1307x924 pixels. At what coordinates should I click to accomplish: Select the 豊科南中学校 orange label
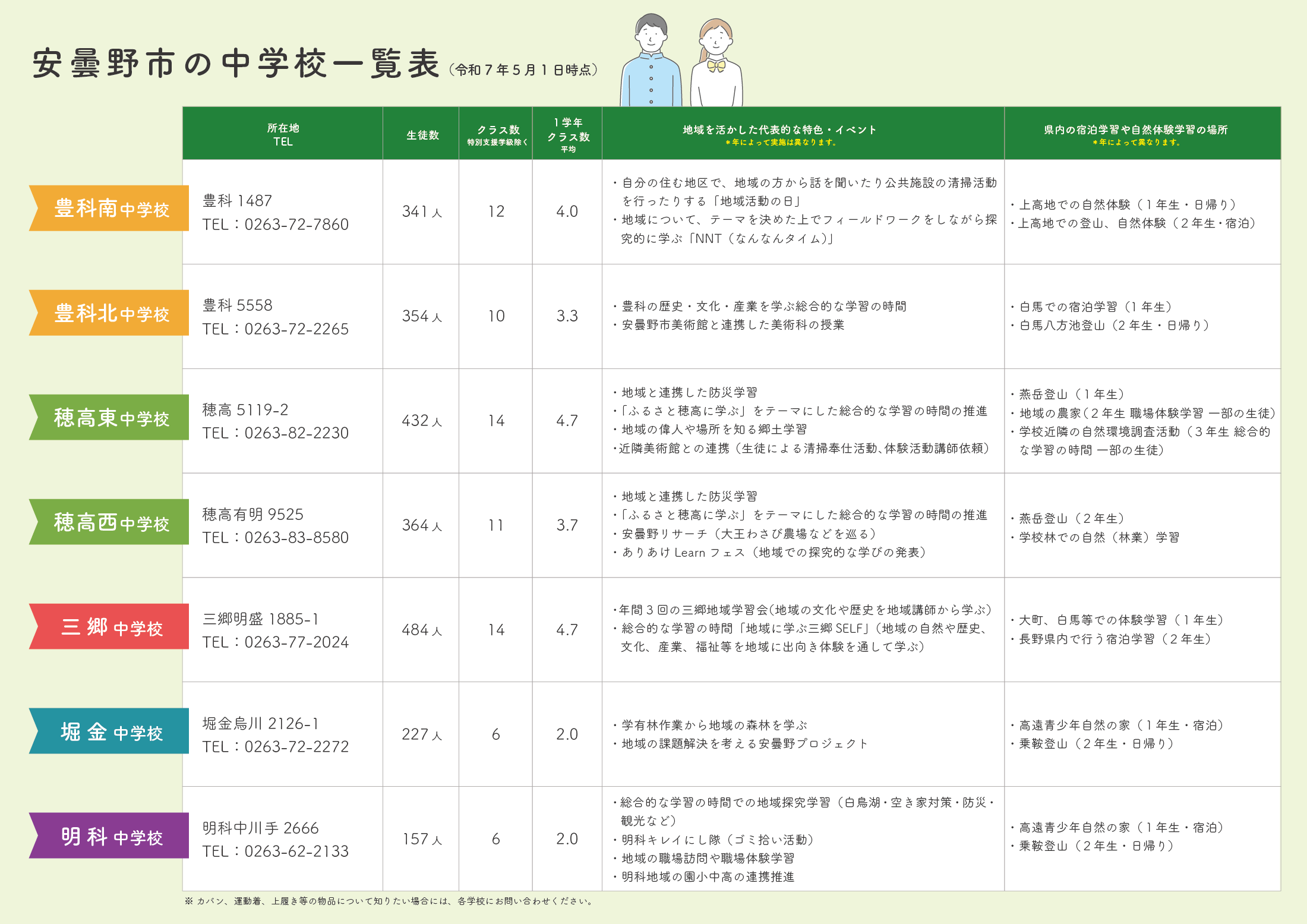[x=111, y=208]
